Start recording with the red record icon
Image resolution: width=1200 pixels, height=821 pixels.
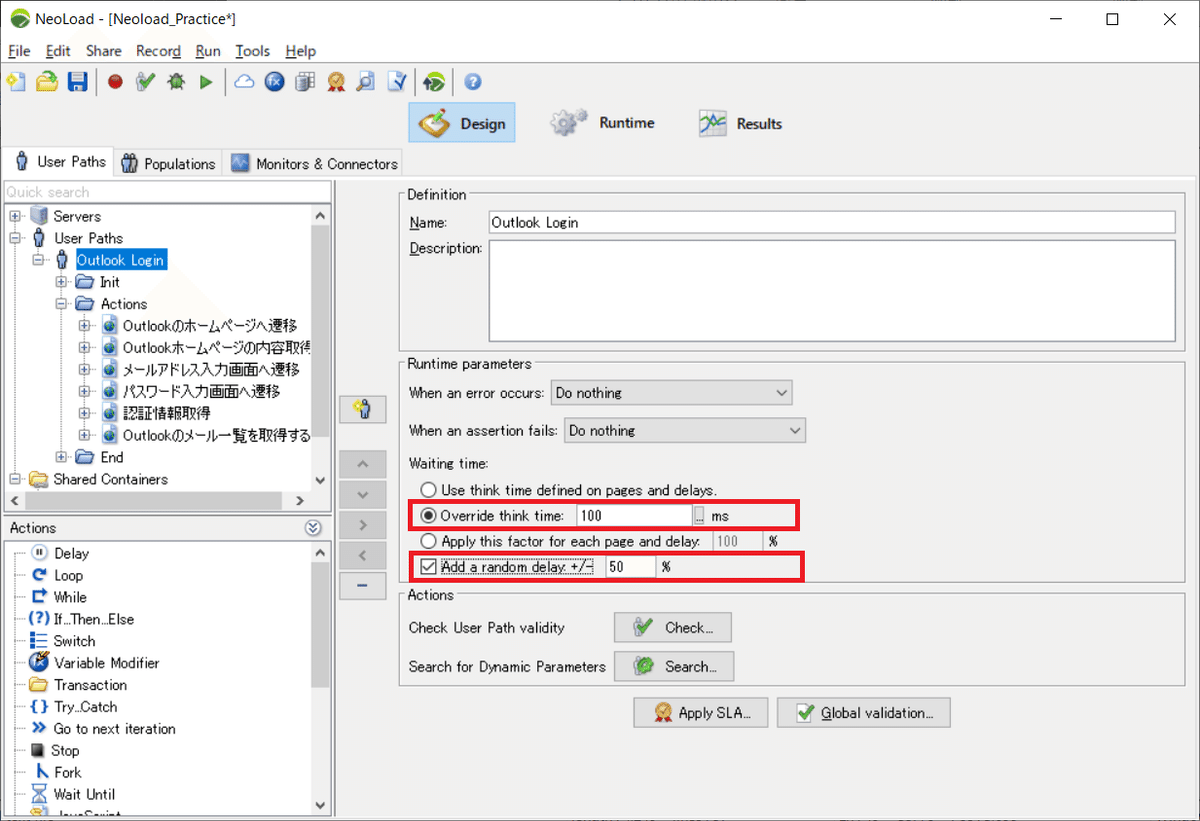tap(115, 82)
